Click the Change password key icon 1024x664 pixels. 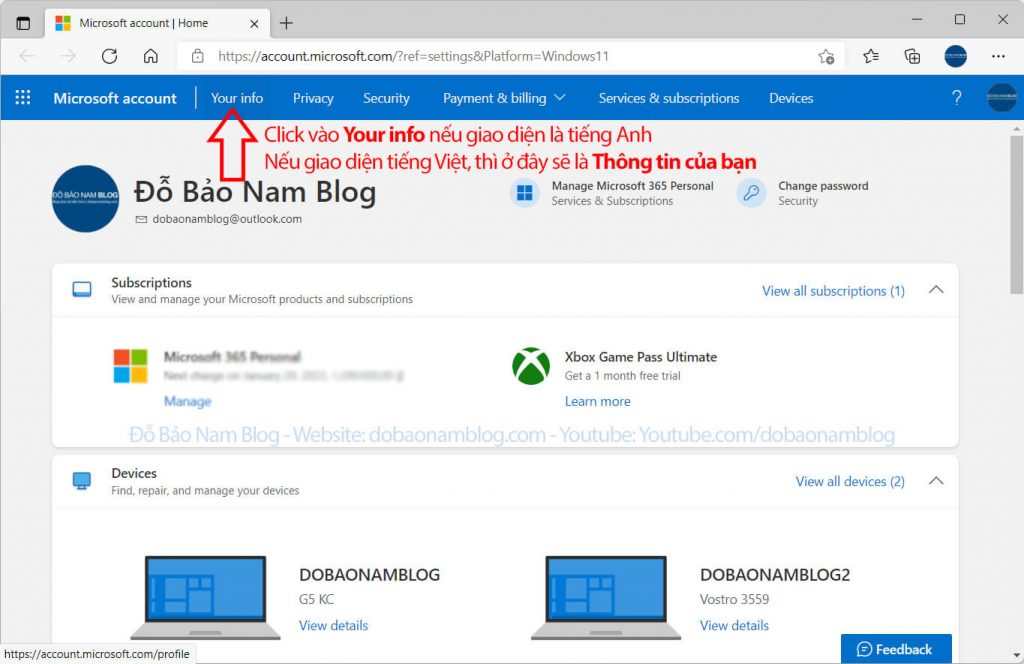(x=751, y=193)
